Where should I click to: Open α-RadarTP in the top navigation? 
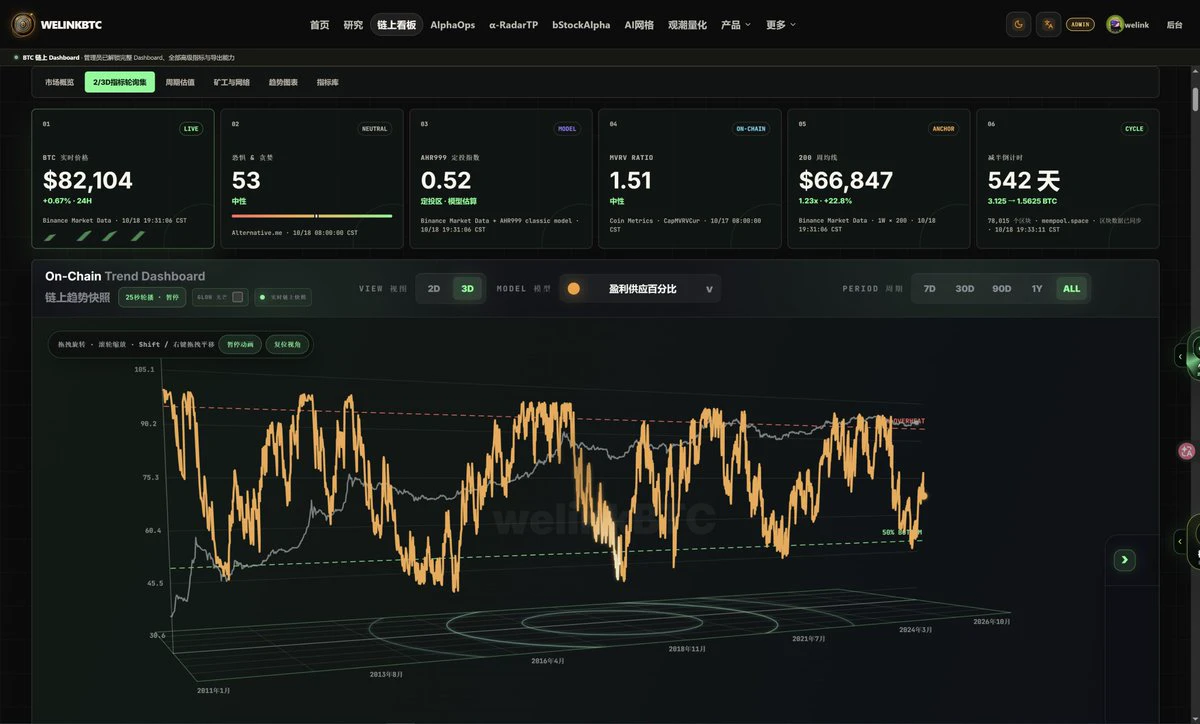(x=513, y=25)
